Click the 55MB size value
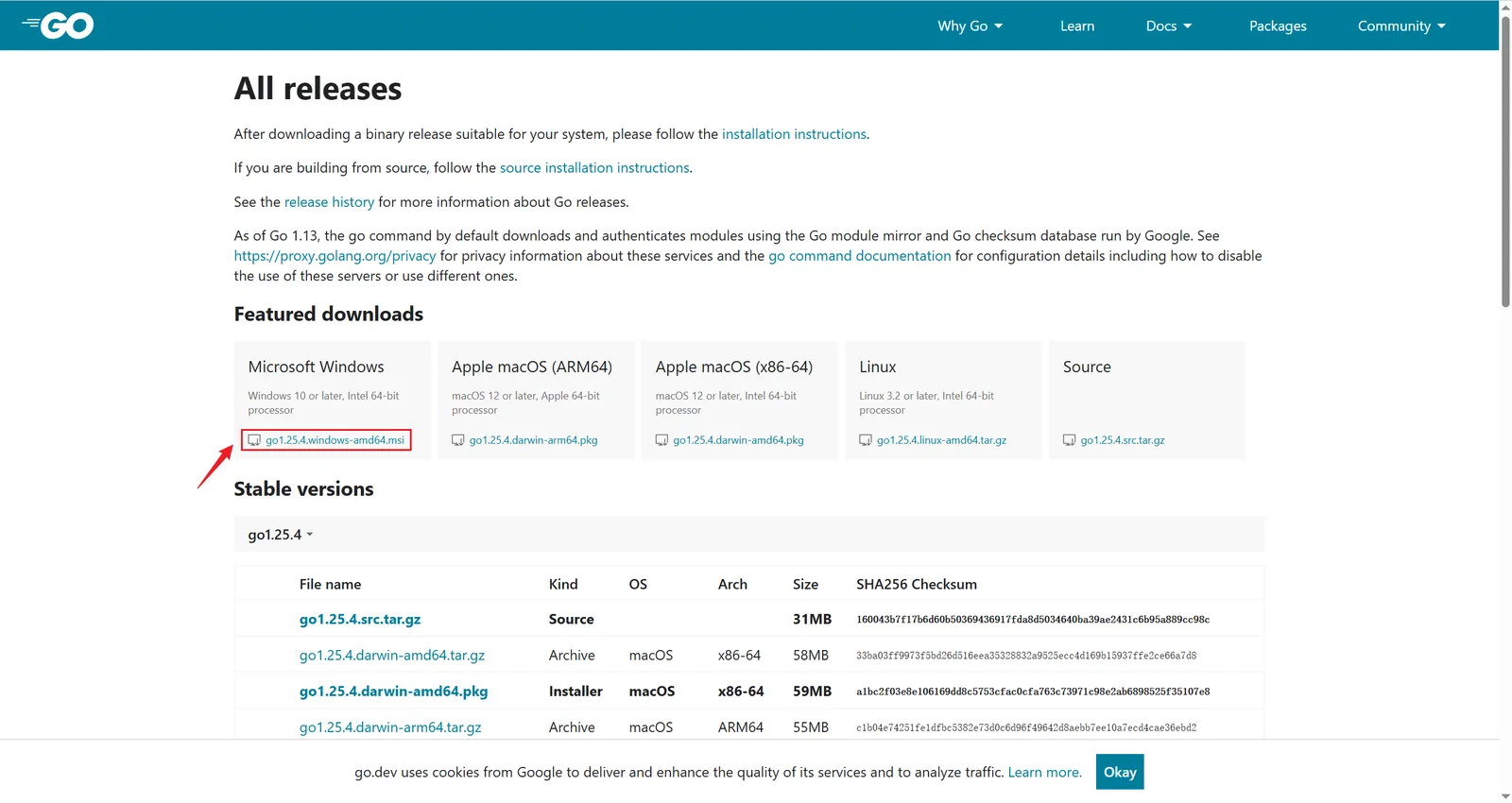The width and height of the screenshot is (1512, 803). 811,727
